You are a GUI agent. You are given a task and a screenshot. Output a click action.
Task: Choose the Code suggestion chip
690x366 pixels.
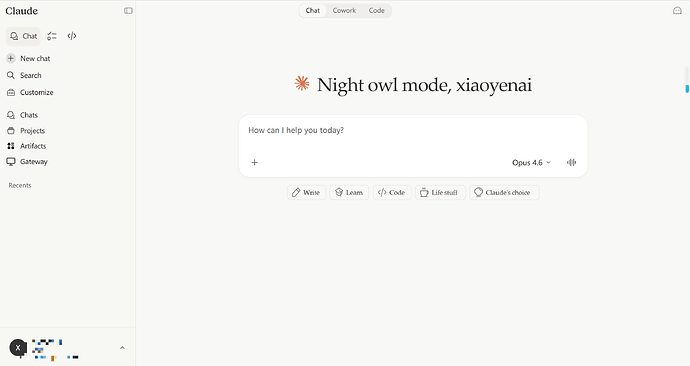tap(392, 193)
